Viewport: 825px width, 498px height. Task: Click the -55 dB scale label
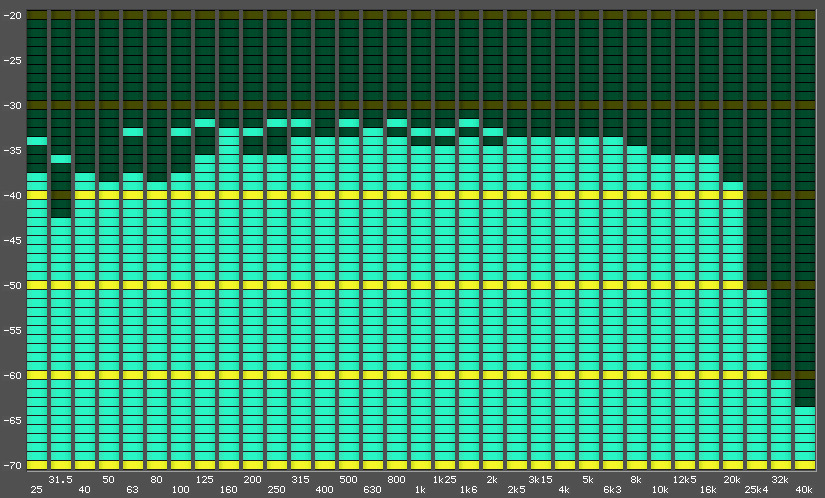(x=13, y=330)
